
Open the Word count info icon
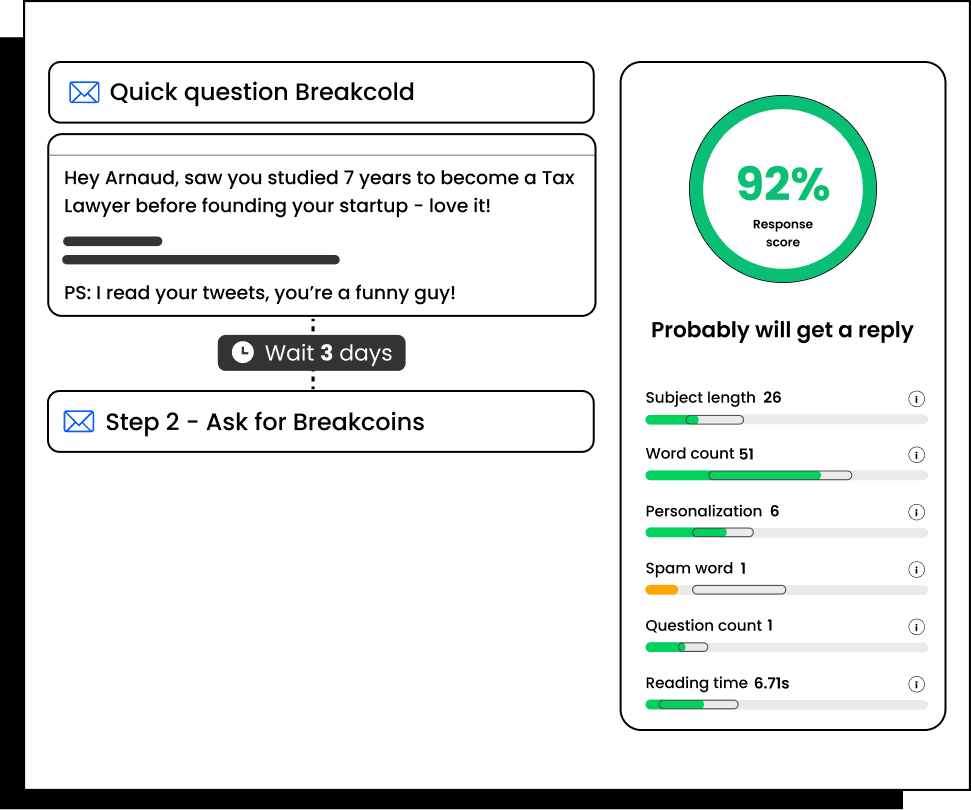[x=917, y=455]
